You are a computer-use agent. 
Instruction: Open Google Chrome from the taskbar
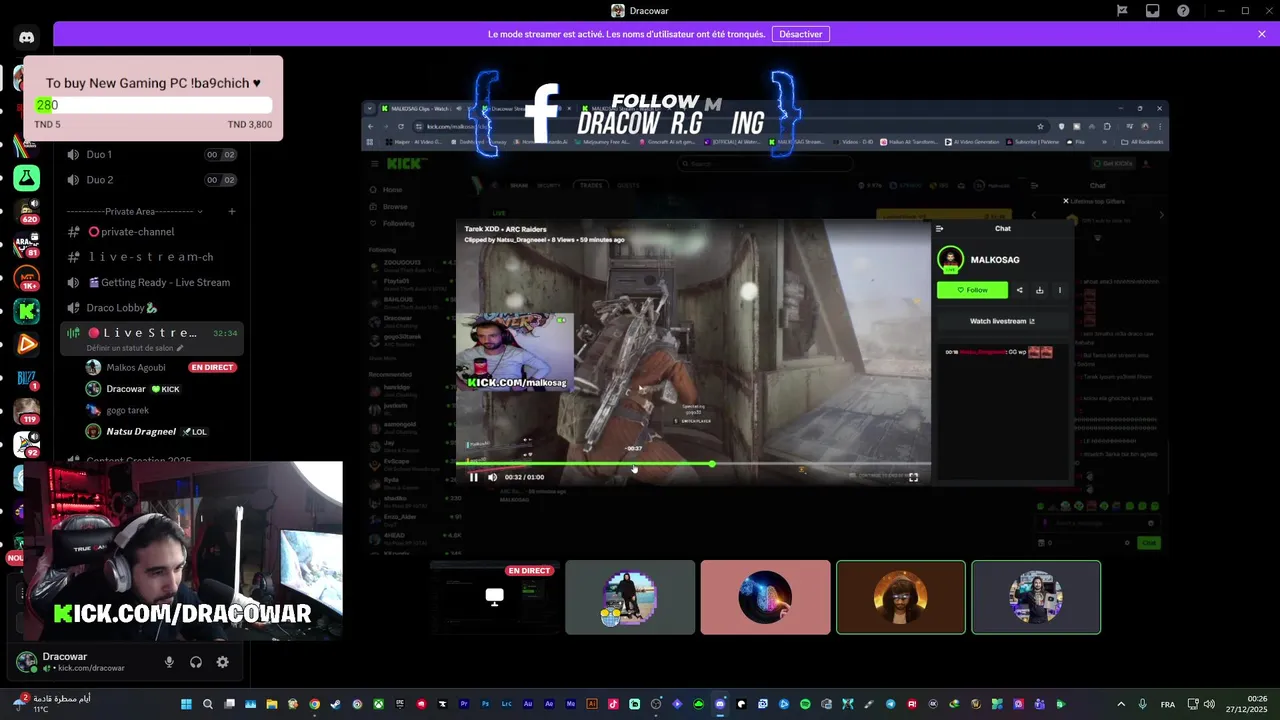coord(314,704)
